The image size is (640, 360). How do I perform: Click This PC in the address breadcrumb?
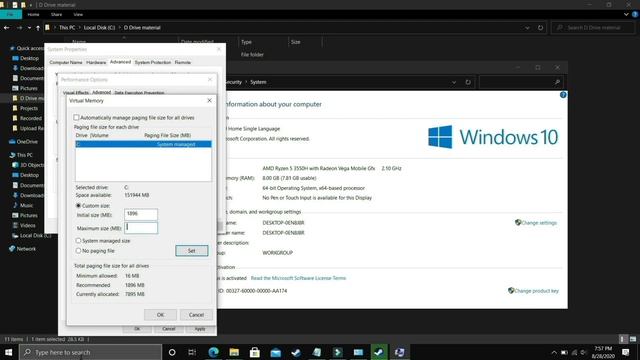[x=67, y=28]
